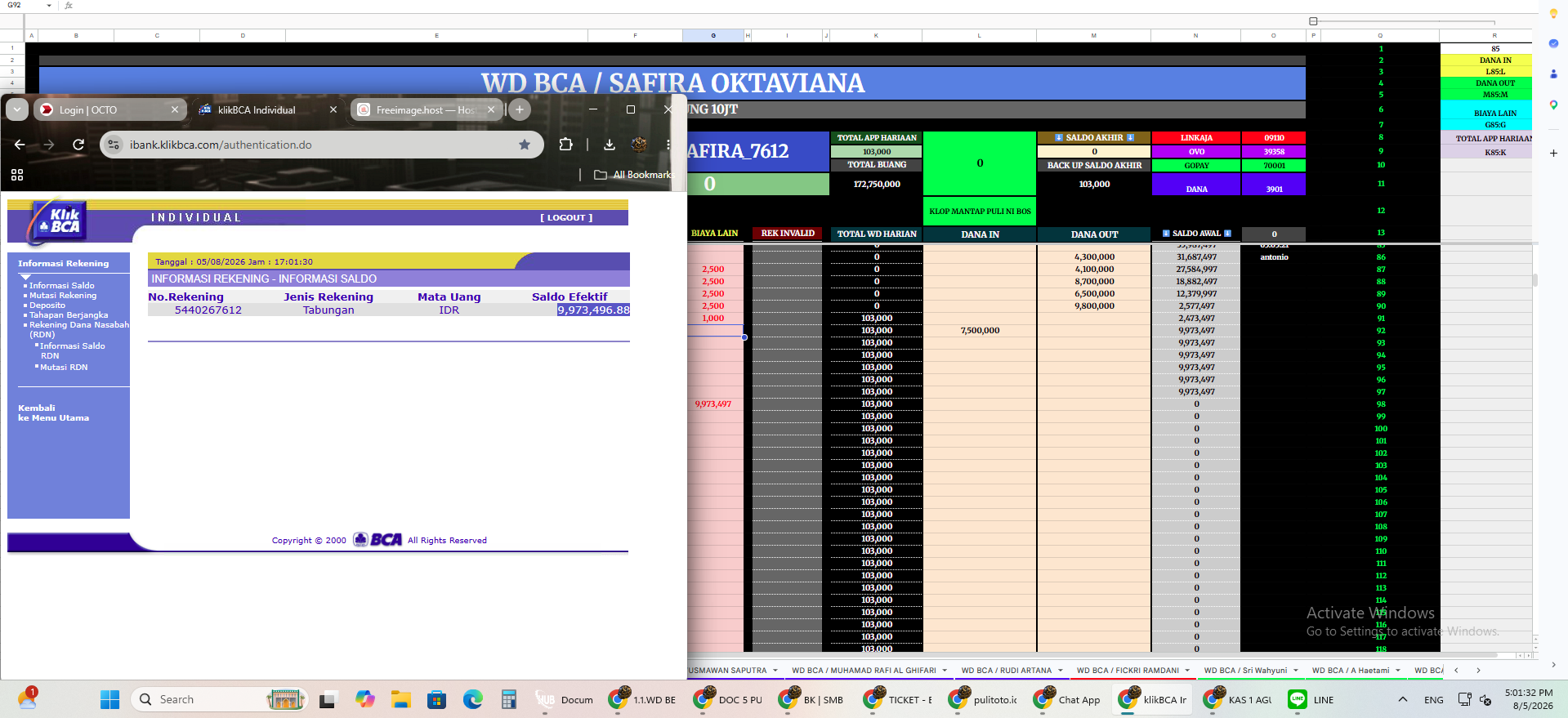Open Chrome downloads

pyautogui.click(x=610, y=145)
